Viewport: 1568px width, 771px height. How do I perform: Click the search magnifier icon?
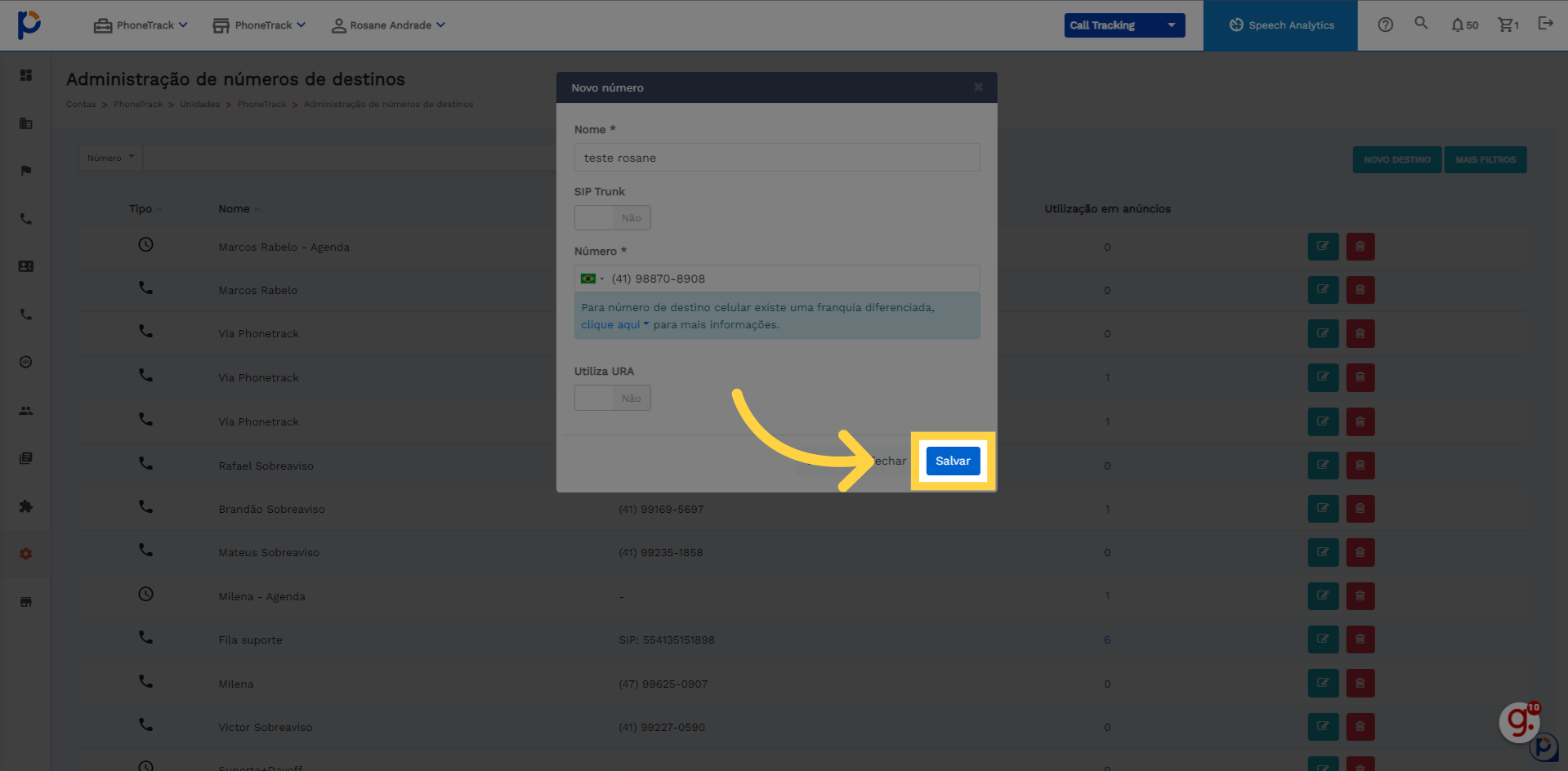point(1422,24)
